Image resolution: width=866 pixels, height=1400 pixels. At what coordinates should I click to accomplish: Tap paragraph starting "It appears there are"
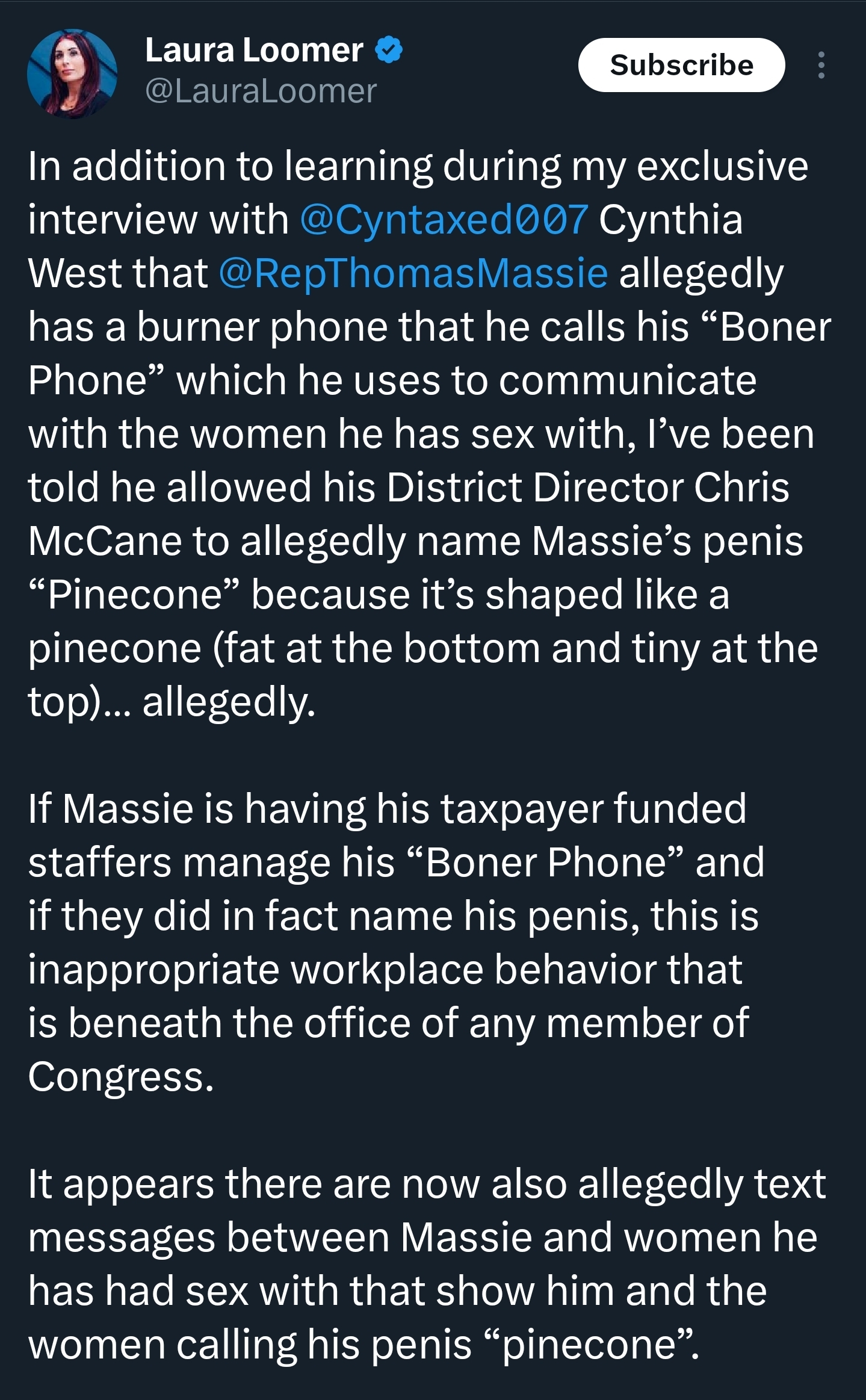pyautogui.click(x=427, y=1263)
